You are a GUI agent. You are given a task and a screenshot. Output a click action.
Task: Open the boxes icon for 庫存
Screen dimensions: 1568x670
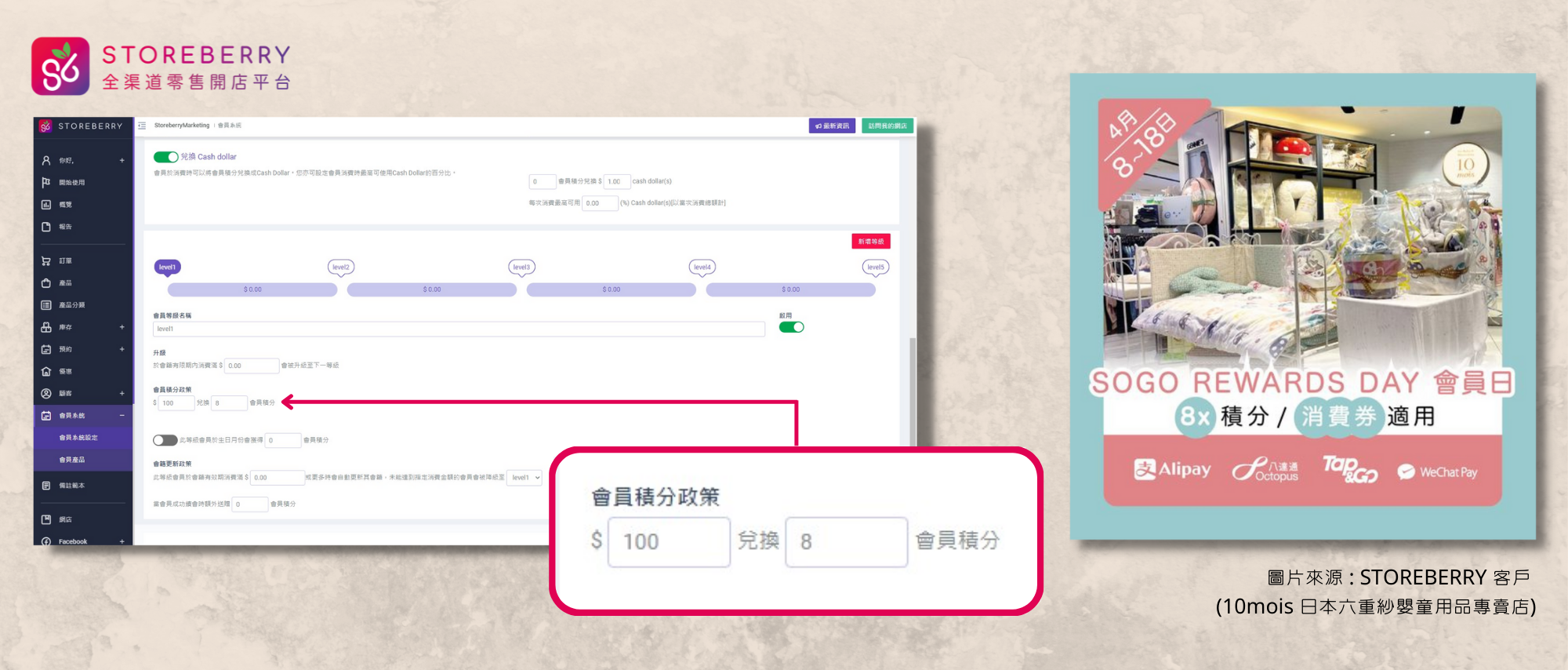[x=46, y=326]
